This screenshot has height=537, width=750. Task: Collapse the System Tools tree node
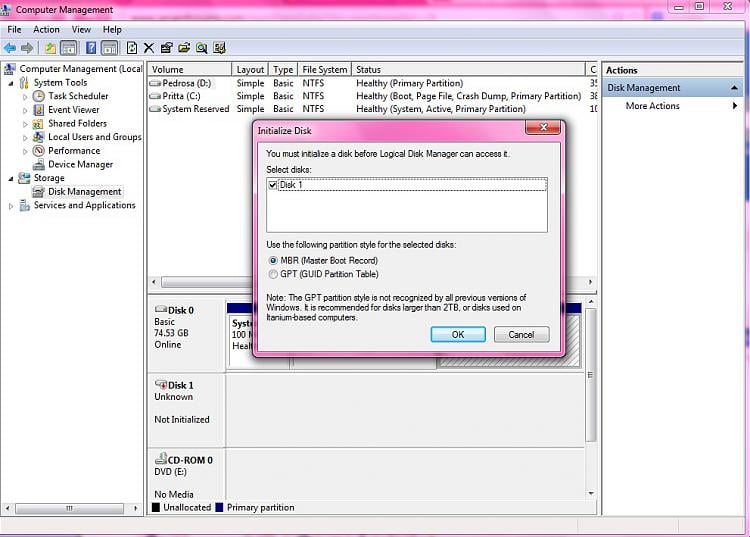pyautogui.click(x=11, y=83)
